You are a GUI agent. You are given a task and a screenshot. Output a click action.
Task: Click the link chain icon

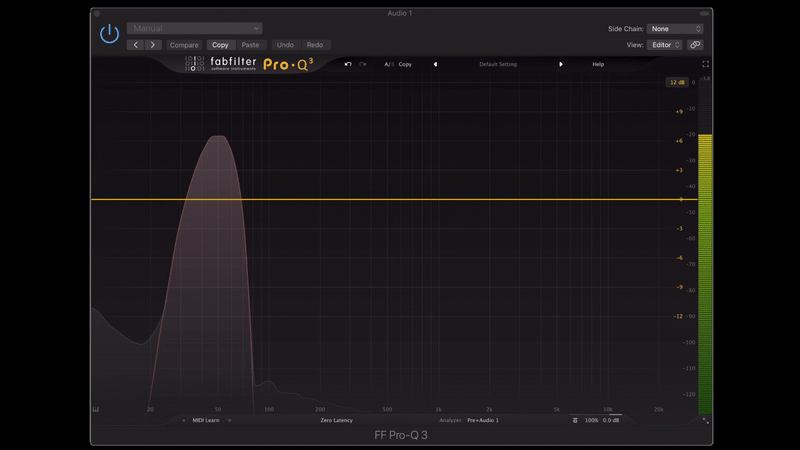point(695,45)
